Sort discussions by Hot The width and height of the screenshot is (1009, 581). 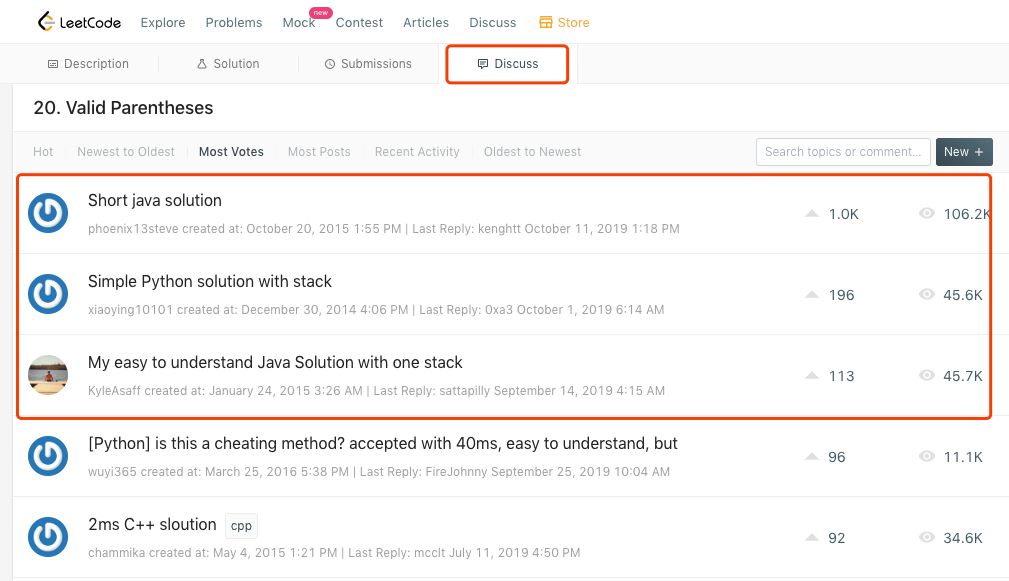coord(43,152)
